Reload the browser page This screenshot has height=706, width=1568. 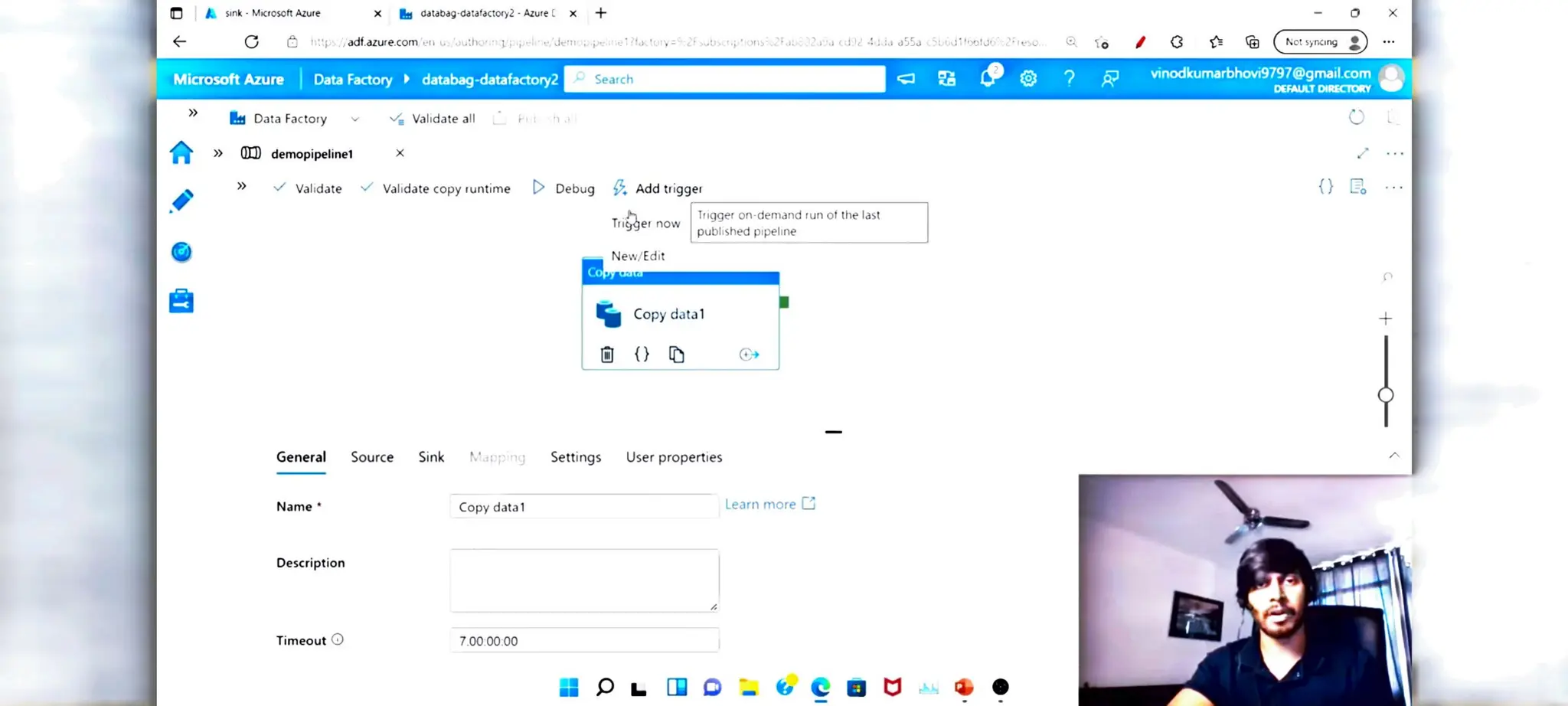point(251,41)
